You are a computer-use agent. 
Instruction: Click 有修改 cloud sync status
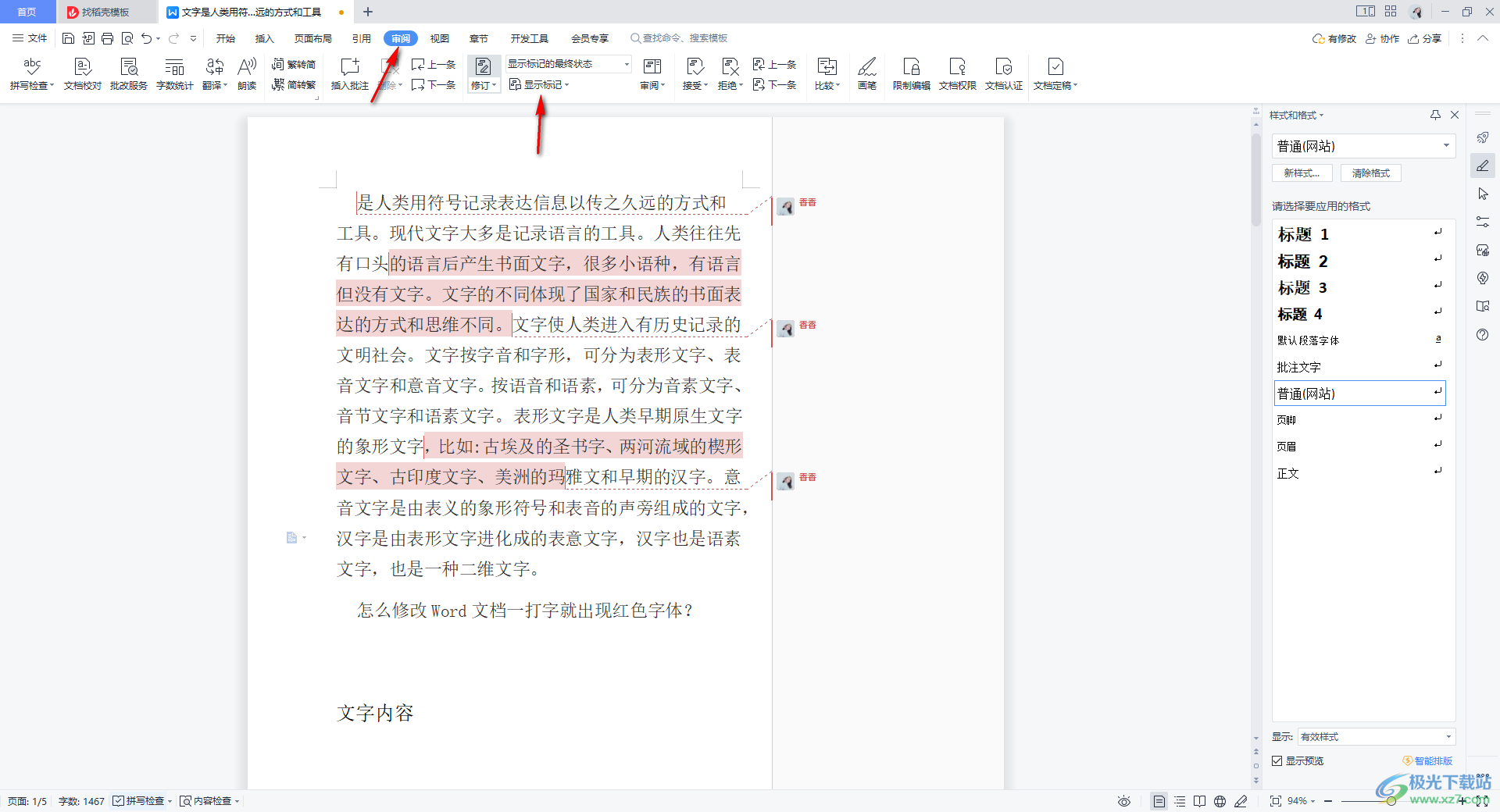coord(1334,38)
